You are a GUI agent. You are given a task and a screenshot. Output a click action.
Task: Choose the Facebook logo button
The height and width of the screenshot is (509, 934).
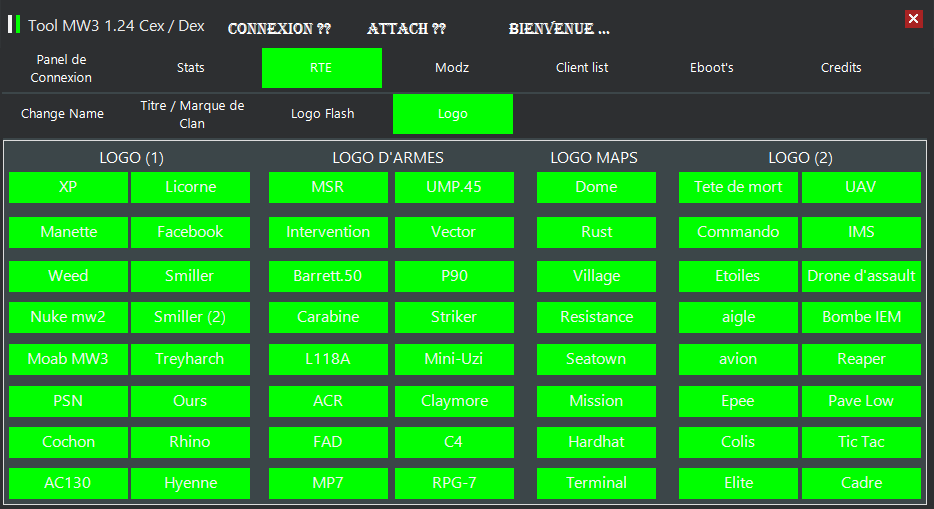[x=190, y=232]
